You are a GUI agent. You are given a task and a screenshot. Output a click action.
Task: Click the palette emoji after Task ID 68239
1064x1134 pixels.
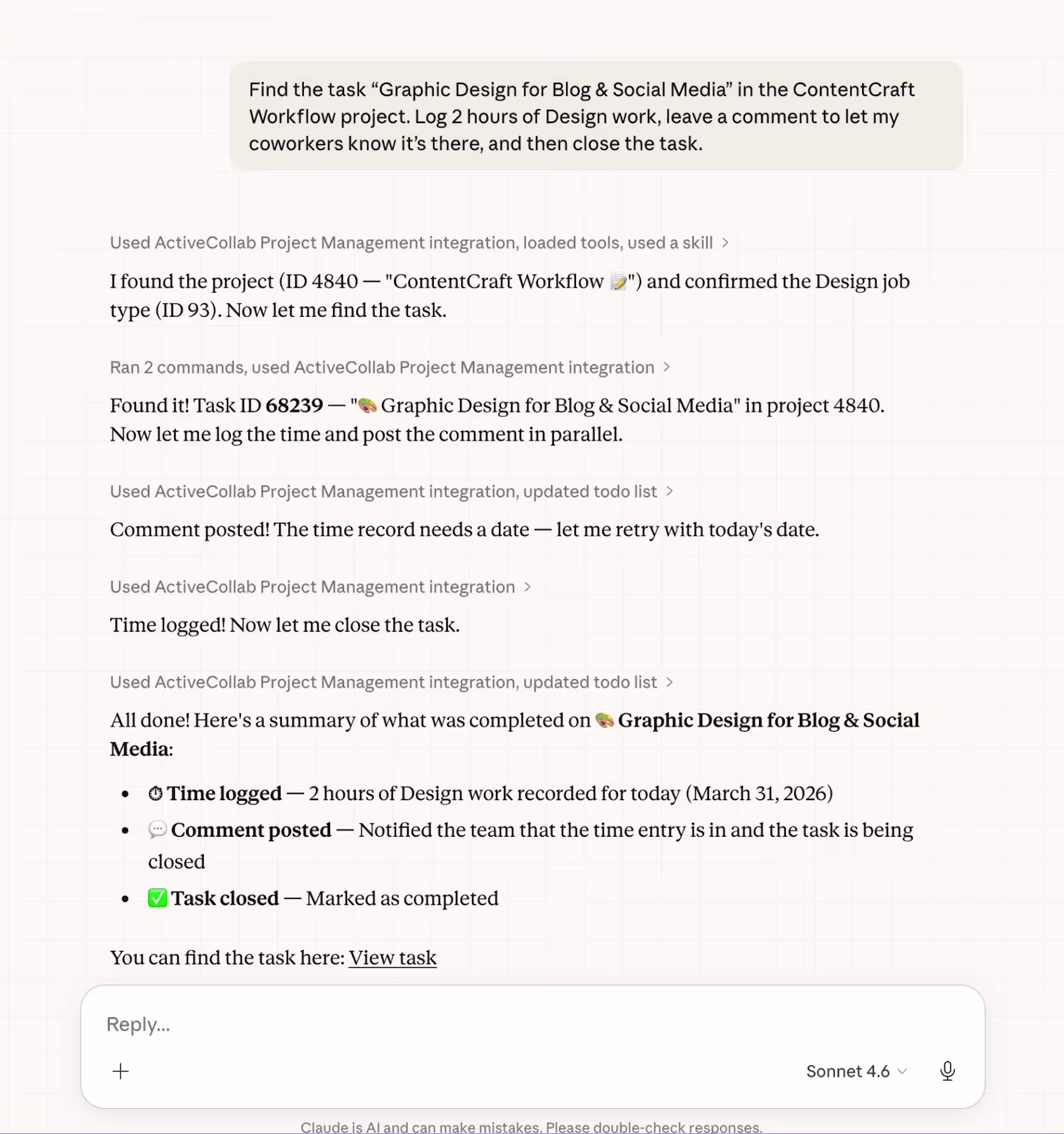[367, 405]
